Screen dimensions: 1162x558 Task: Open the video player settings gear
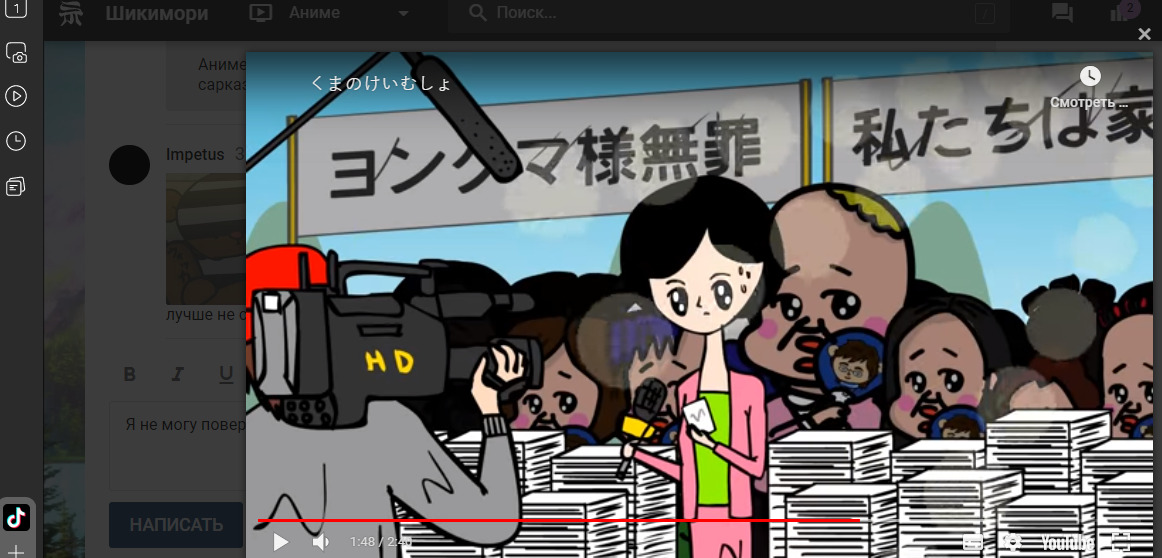point(1012,542)
